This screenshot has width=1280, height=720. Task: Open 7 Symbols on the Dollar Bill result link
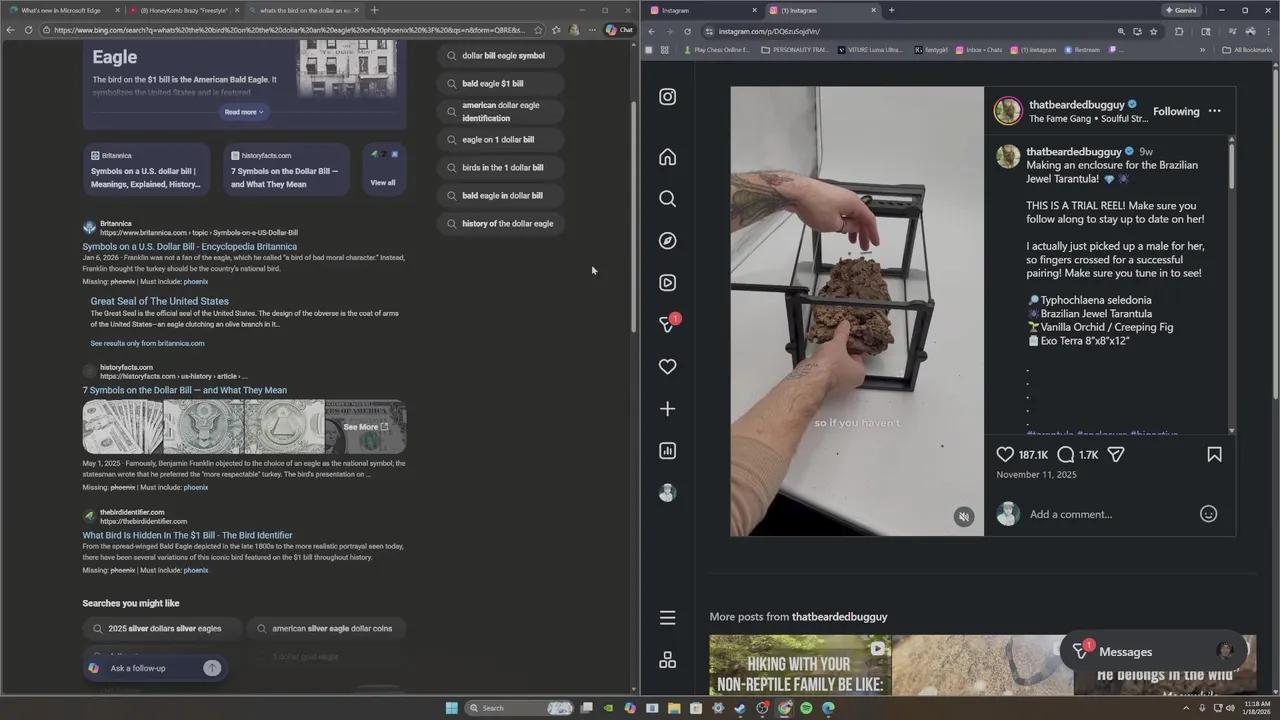coord(185,390)
